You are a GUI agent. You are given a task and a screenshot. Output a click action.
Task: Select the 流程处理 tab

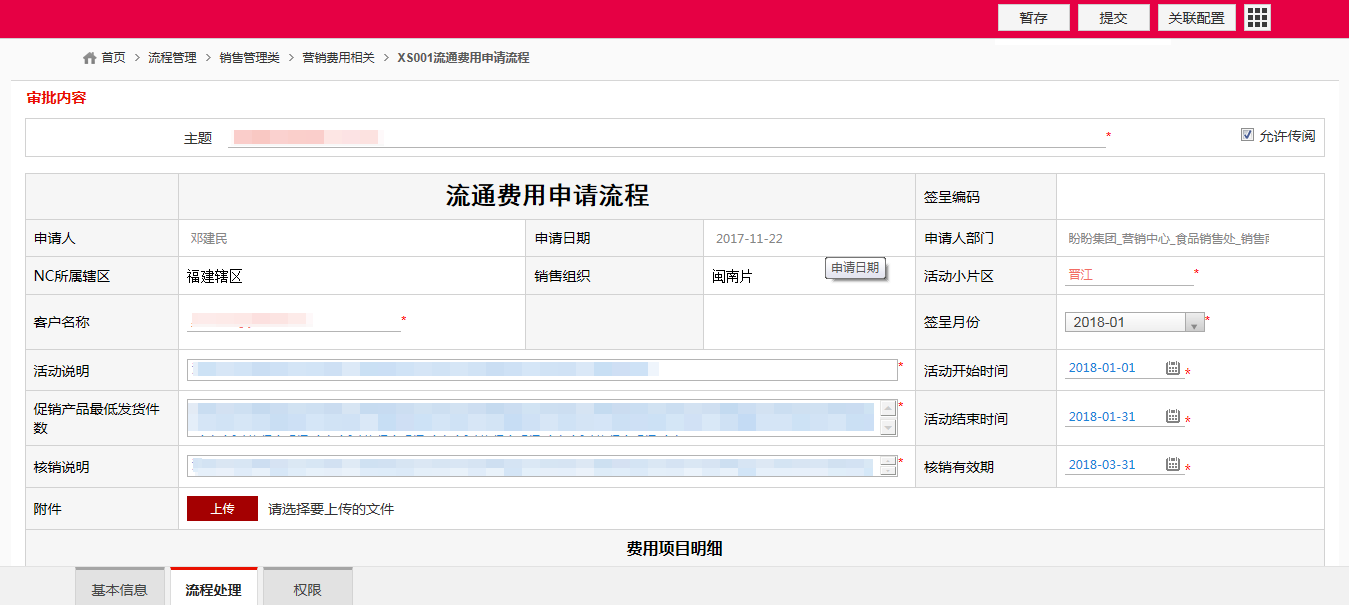tap(213, 590)
